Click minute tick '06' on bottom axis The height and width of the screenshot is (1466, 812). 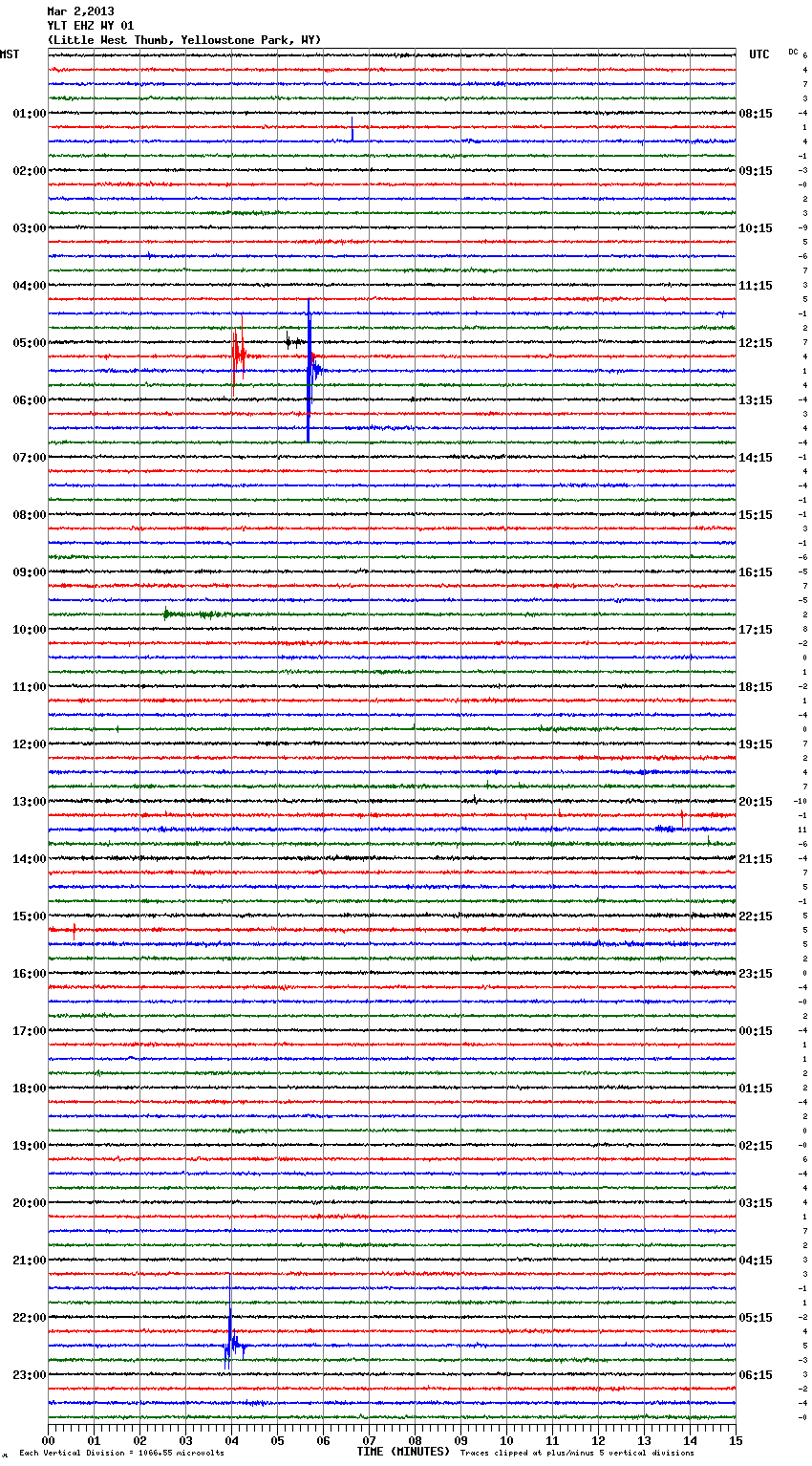323,1440
